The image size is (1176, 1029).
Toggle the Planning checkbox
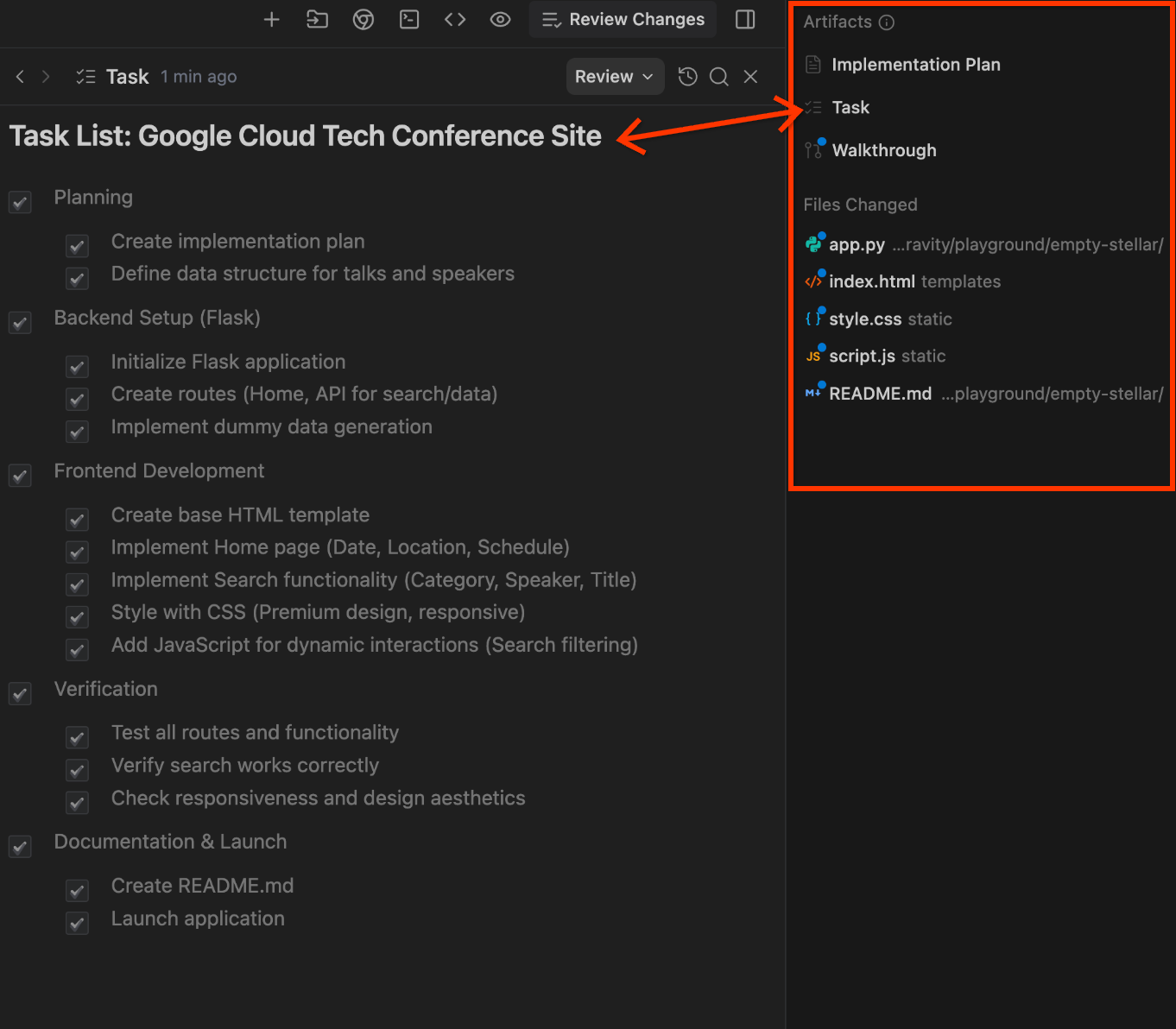point(20,202)
